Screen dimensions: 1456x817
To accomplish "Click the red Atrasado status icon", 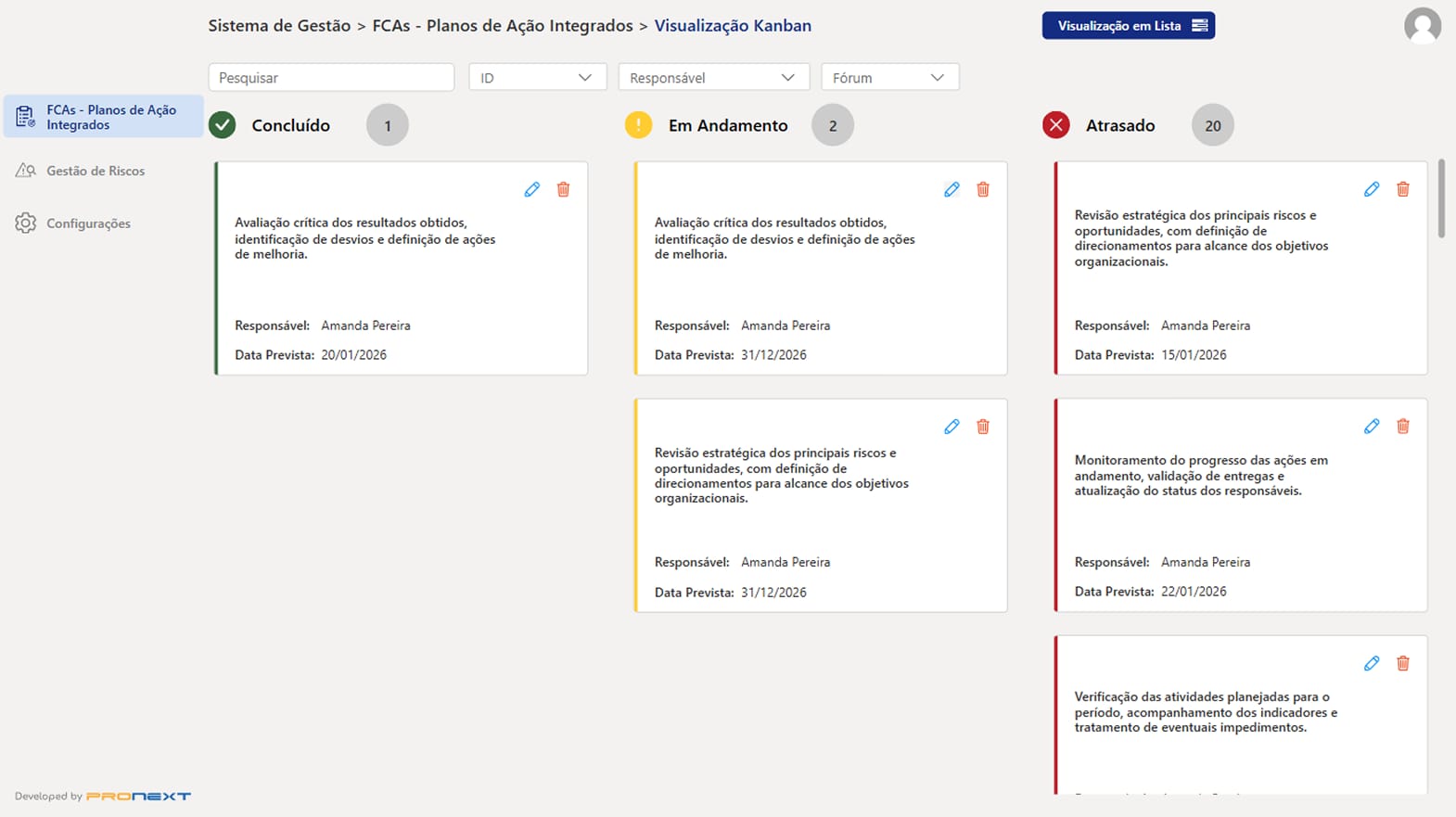I will [1055, 125].
